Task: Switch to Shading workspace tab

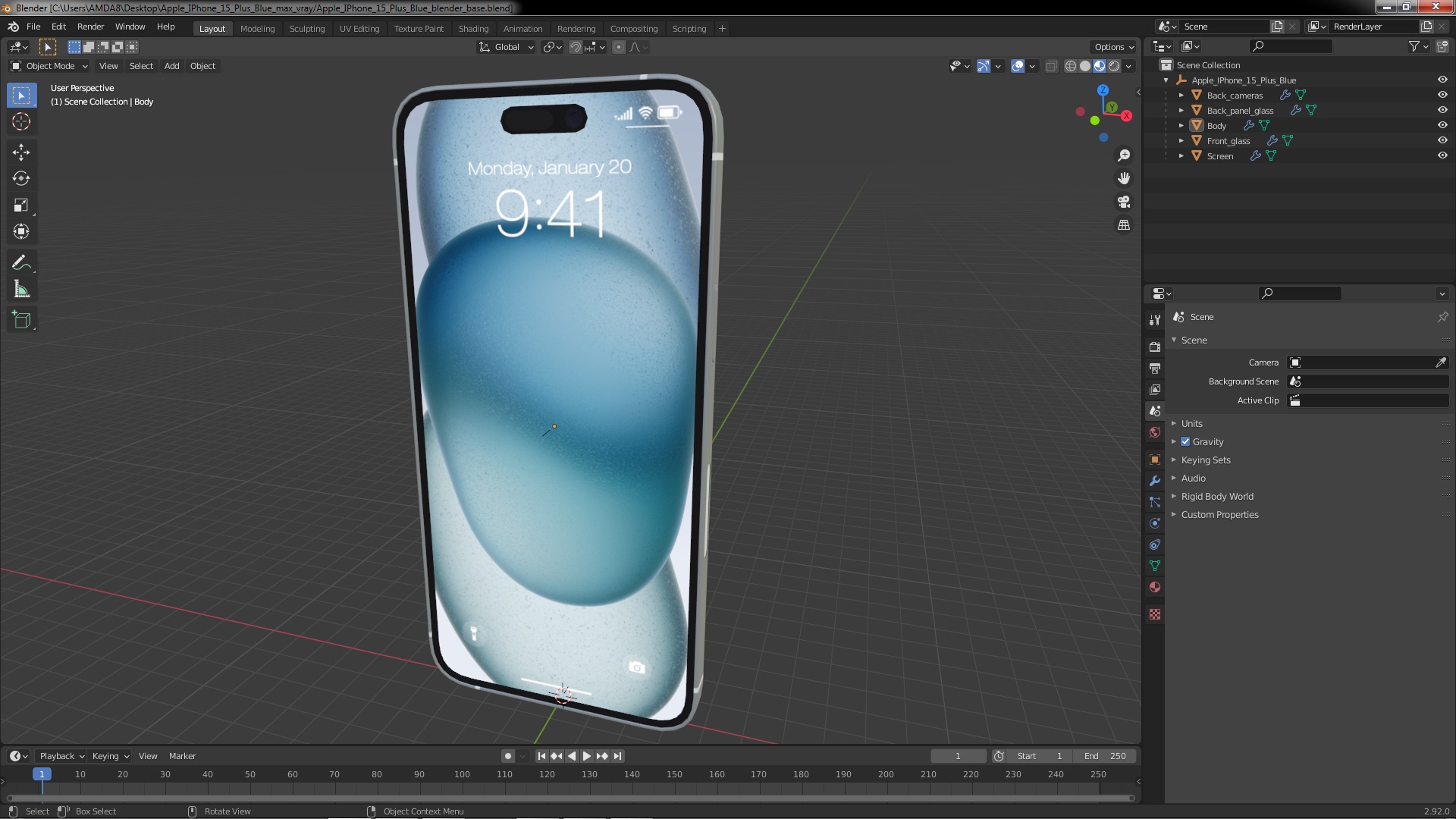Action: [x=473, y=29]
